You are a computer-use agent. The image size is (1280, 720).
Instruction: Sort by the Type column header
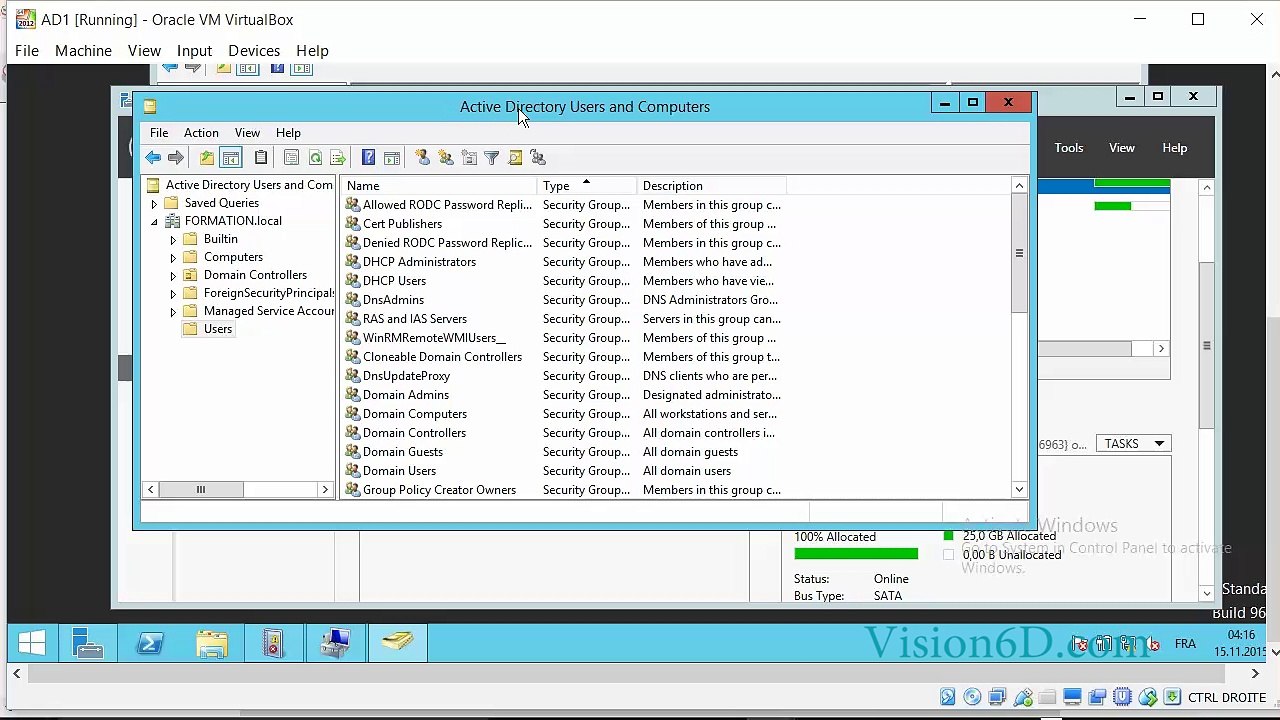click(x=587, y=186)
